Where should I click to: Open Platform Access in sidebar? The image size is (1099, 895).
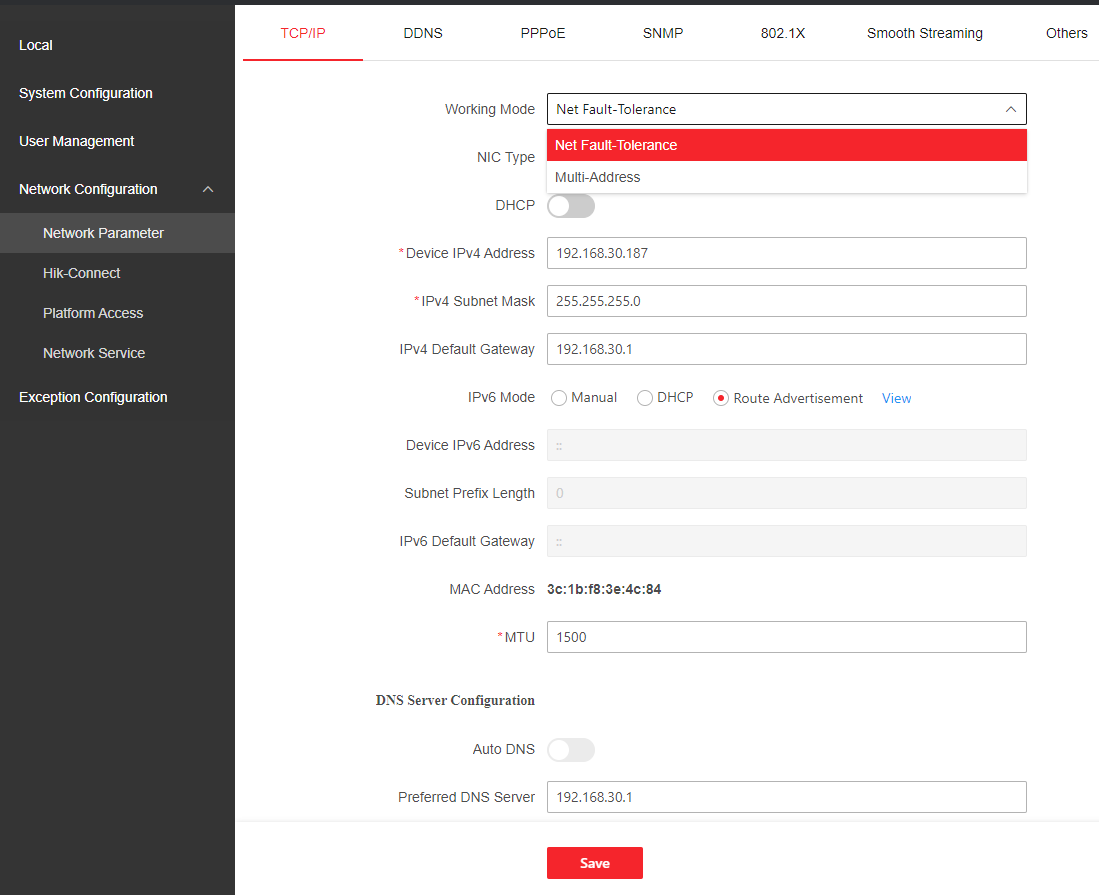[93, 313]
